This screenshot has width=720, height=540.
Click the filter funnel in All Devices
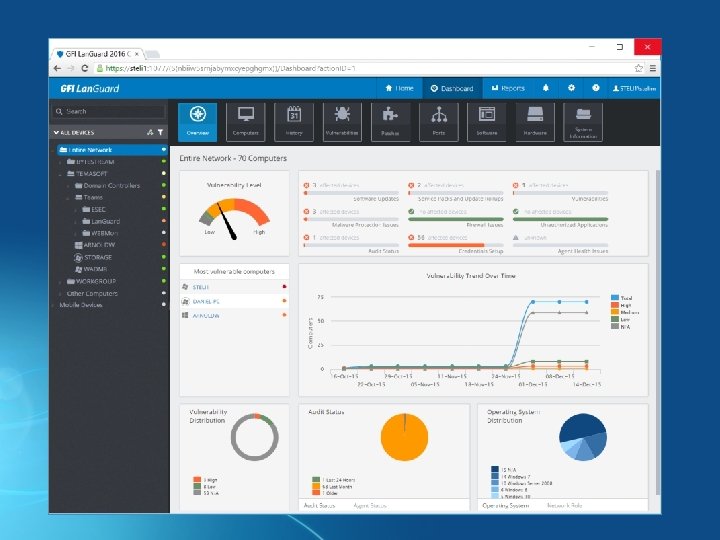[x=160, y=132]
